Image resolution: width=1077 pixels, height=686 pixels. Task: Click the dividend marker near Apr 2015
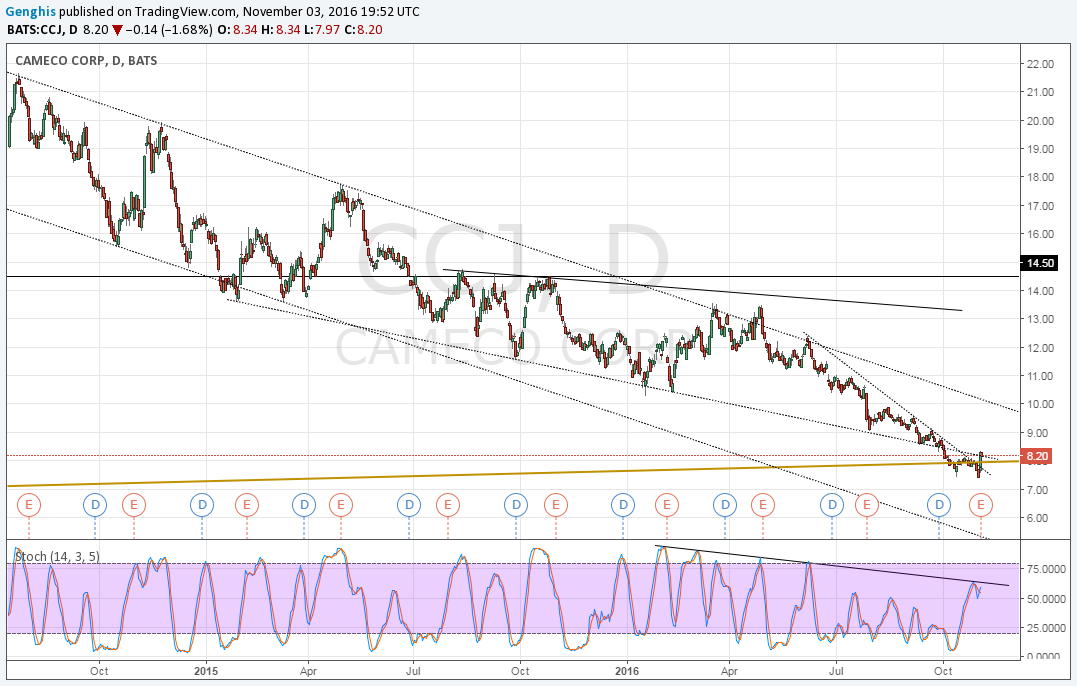[304, 505]
